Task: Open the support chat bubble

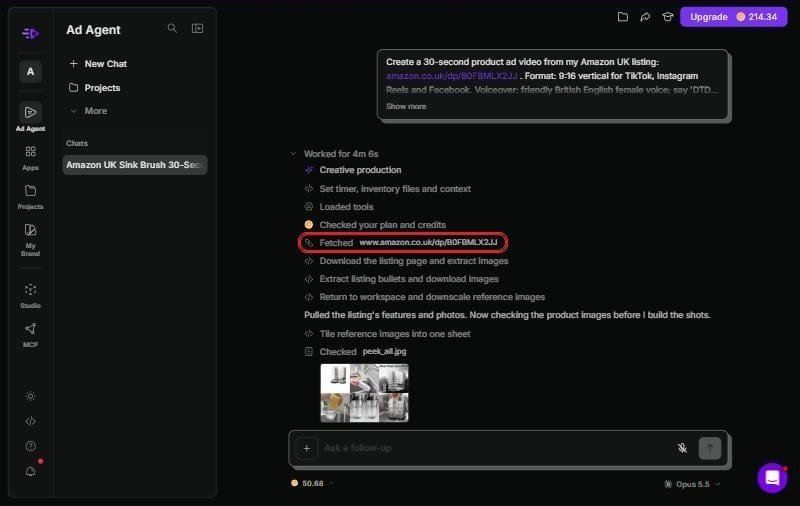Action: (772, 478)
